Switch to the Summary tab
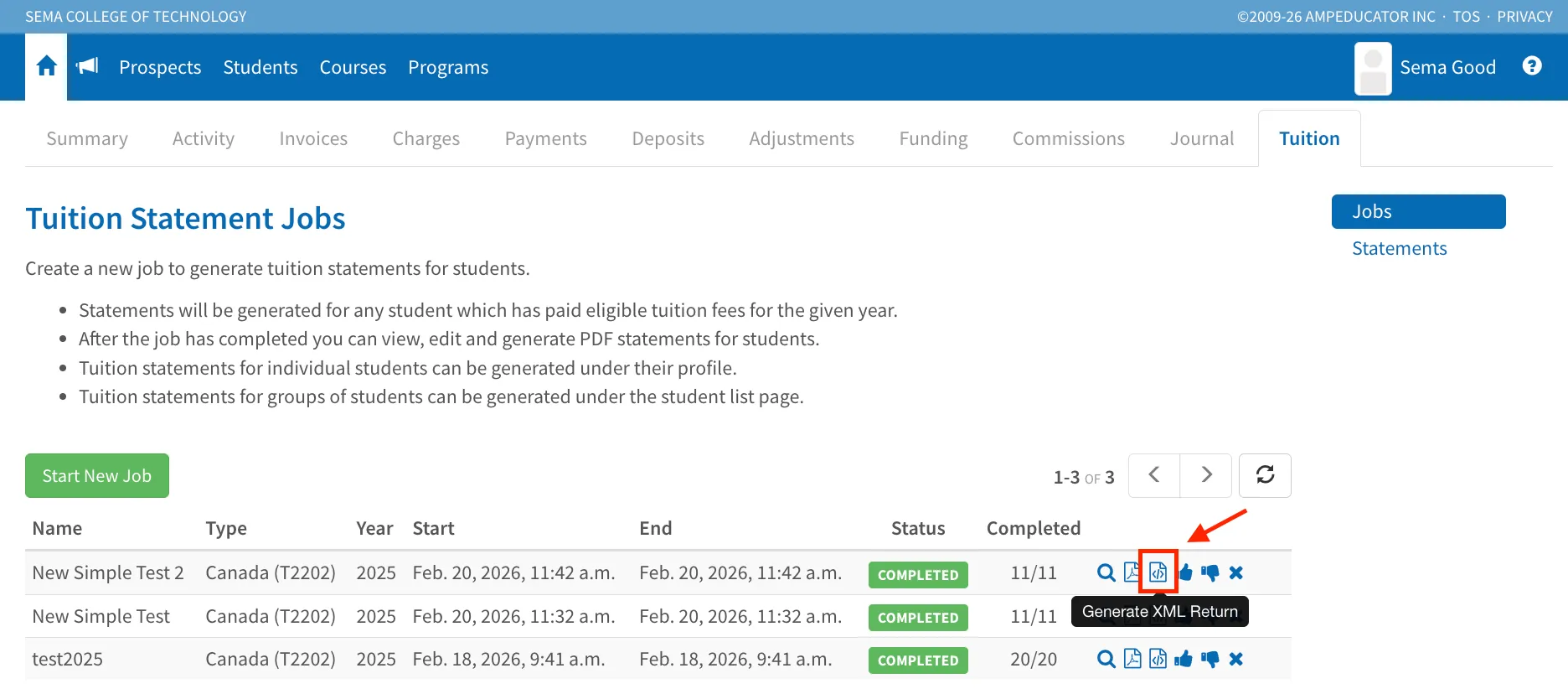This screenshot has height=694, width=1568. (87, 138)
